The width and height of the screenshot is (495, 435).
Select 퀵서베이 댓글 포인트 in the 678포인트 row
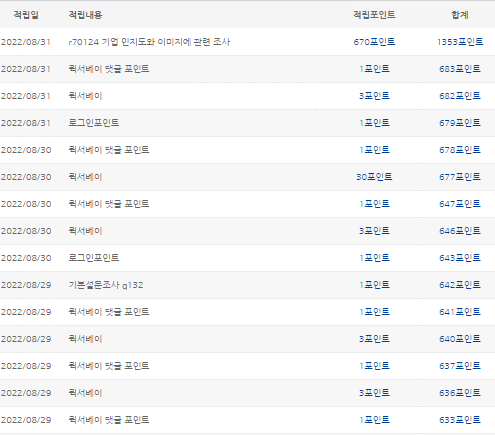click(x=109, y=150)
